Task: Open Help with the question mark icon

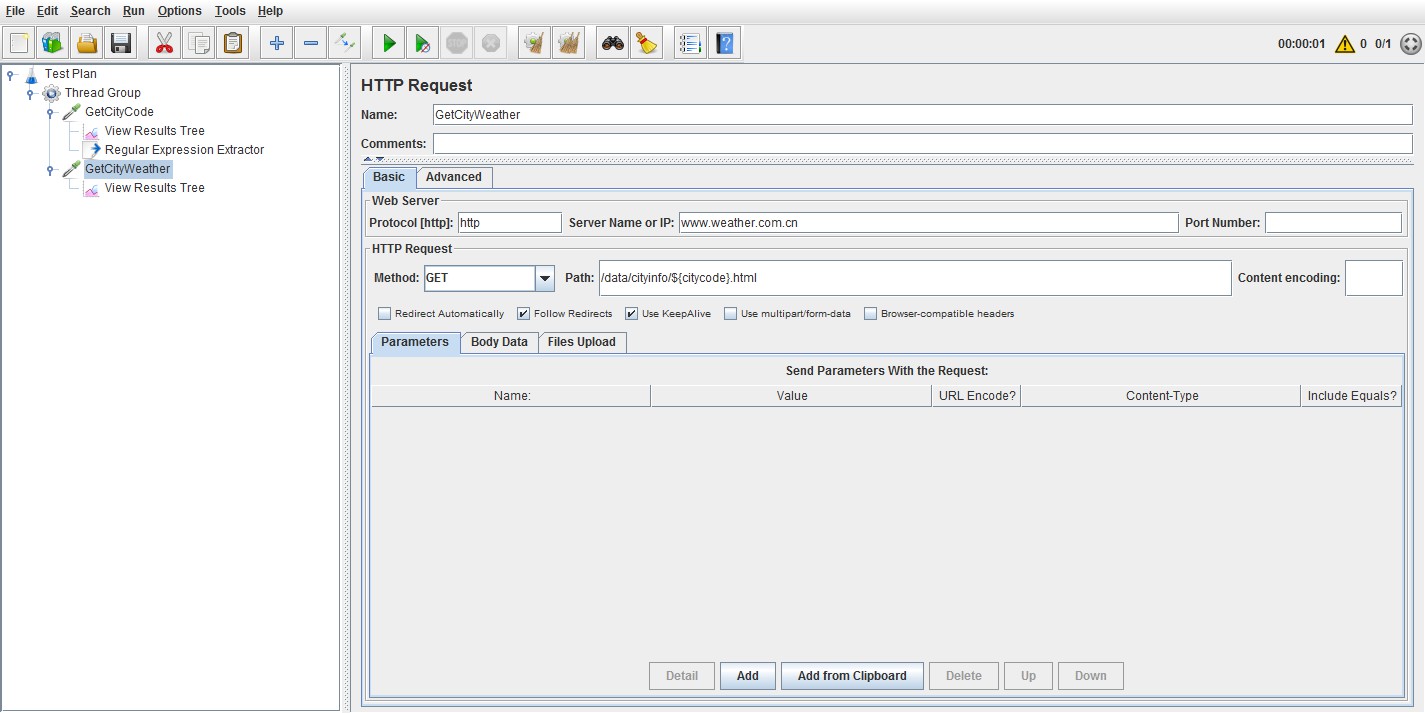Action: pyautogui.click(x=725, y=43)
